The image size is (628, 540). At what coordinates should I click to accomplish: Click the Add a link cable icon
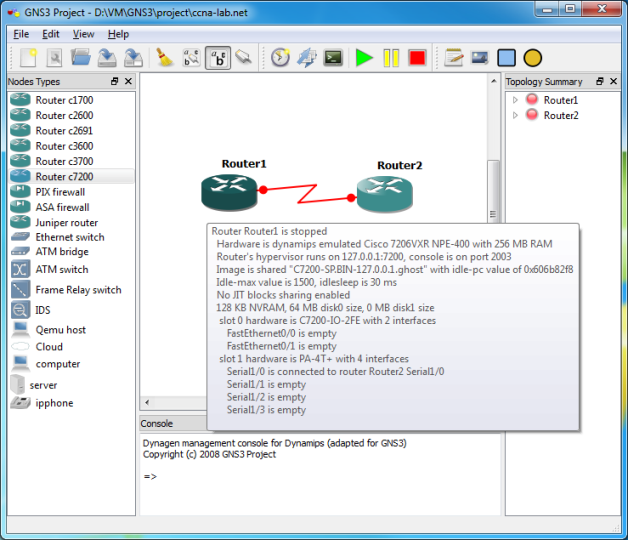244,58
